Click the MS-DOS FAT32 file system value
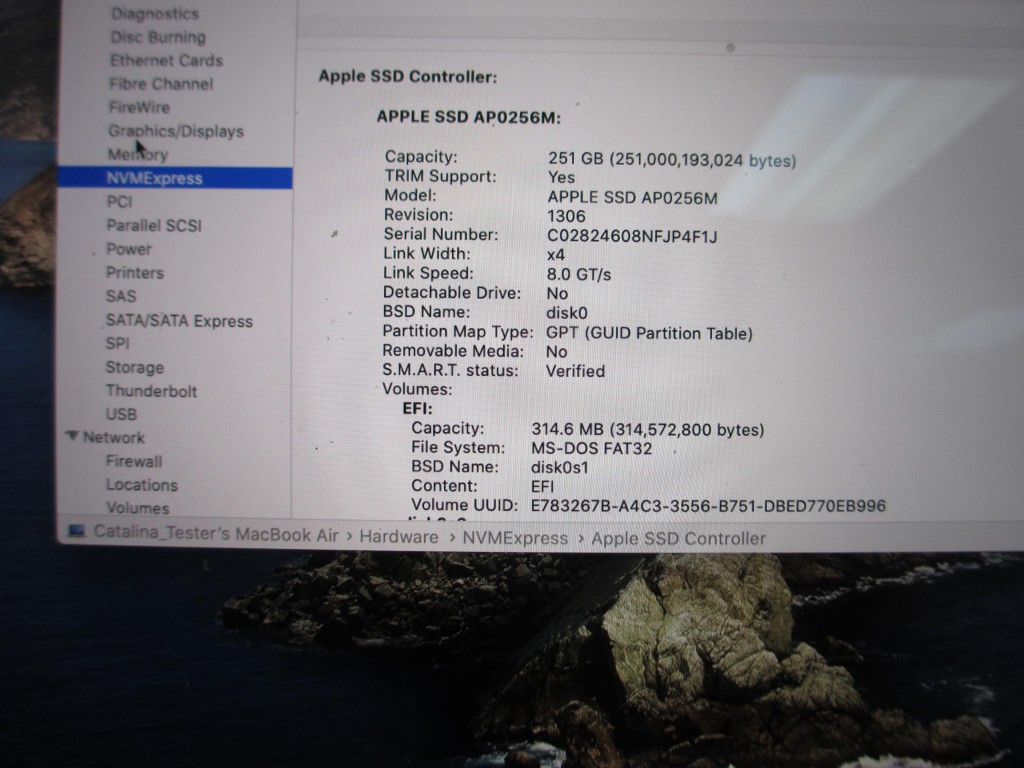This screenshot has height=768, width=1024. point(592,448)
